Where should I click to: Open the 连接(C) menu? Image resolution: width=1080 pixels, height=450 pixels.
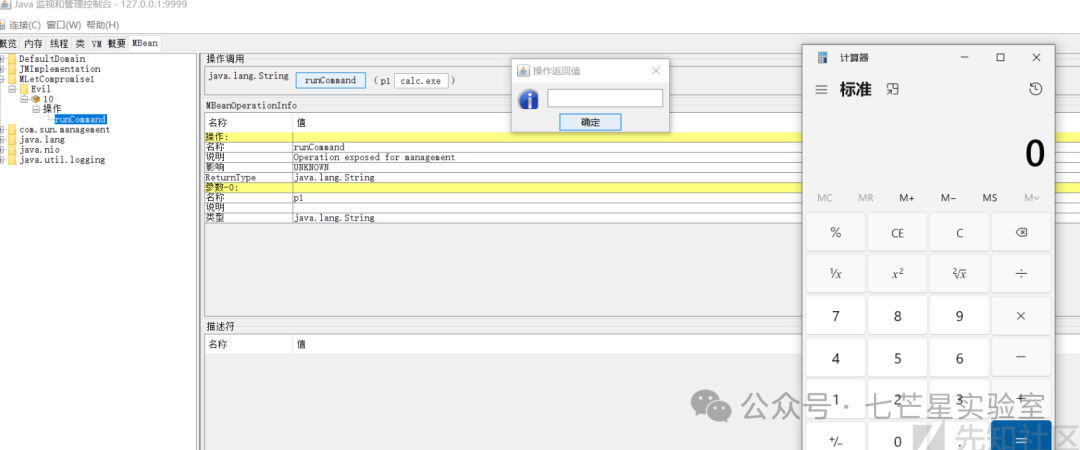[24, 25]
